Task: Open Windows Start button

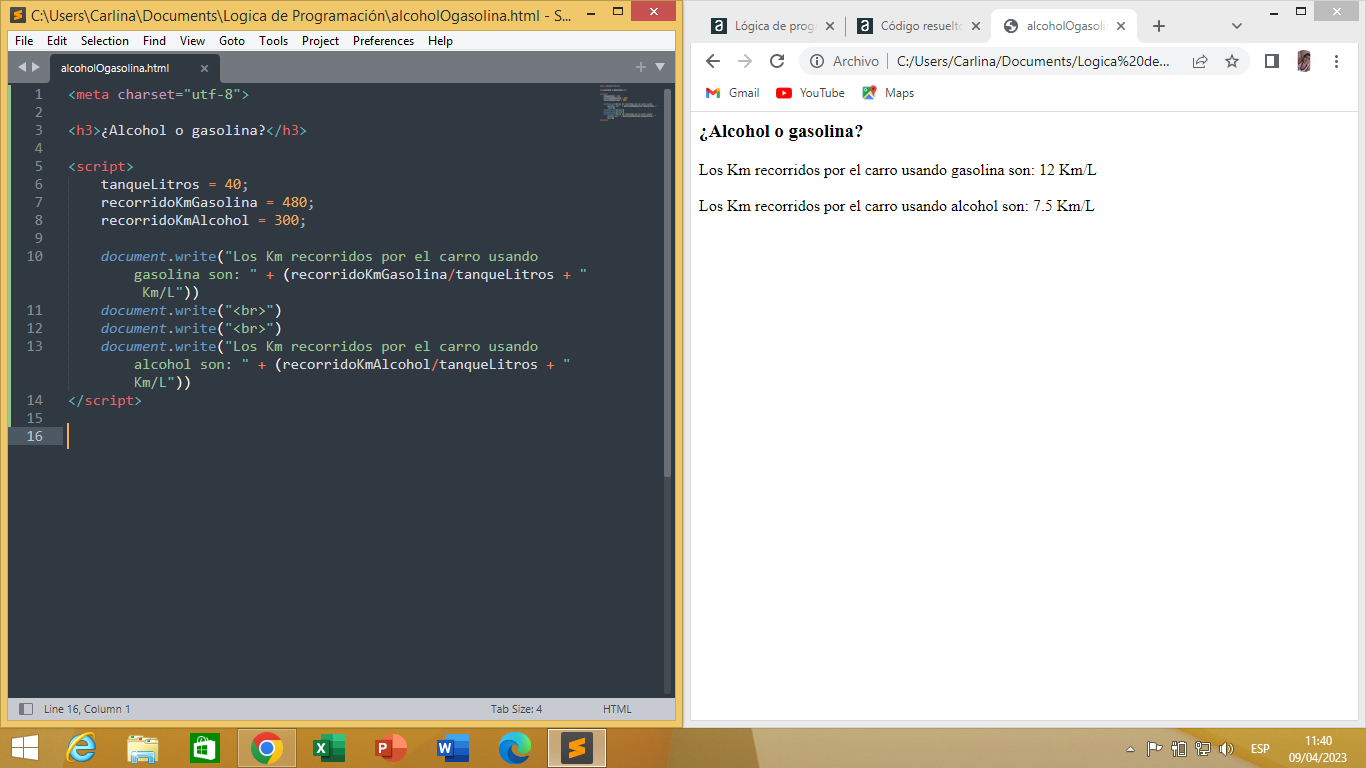Action: [x=24, y=748]
